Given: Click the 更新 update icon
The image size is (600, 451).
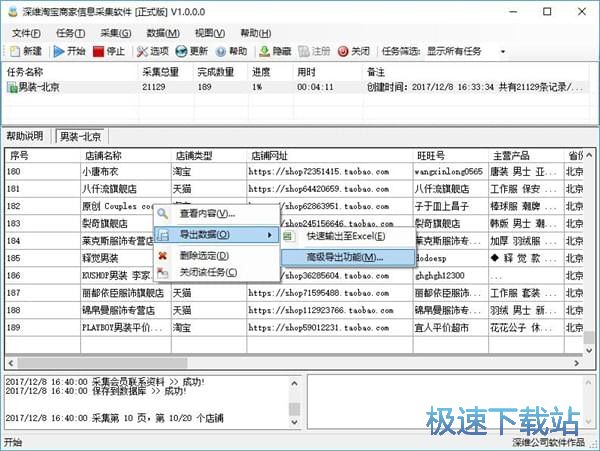Looking at the screenshot, I should tap(181, 51).
